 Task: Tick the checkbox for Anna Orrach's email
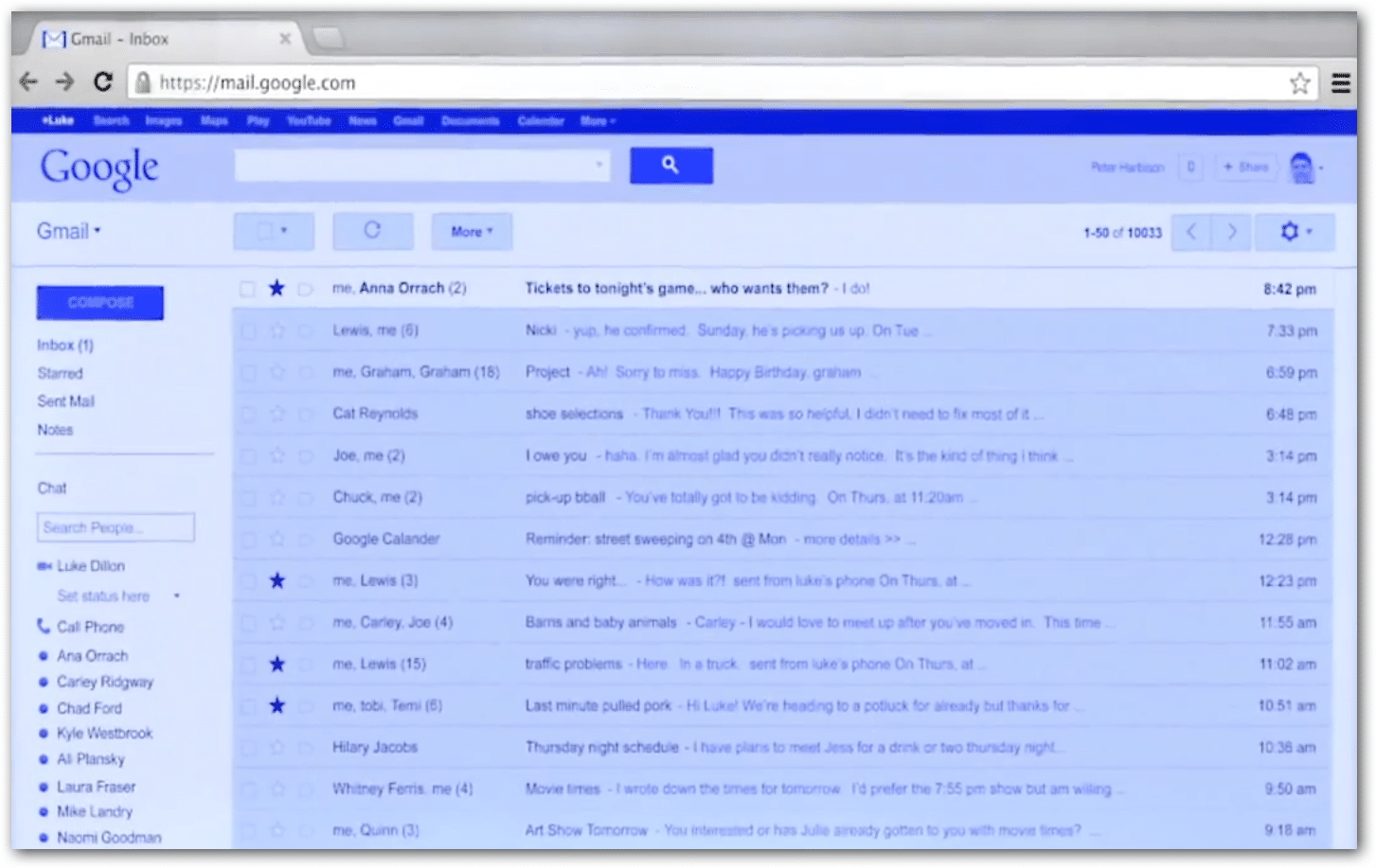click(247, 289)
